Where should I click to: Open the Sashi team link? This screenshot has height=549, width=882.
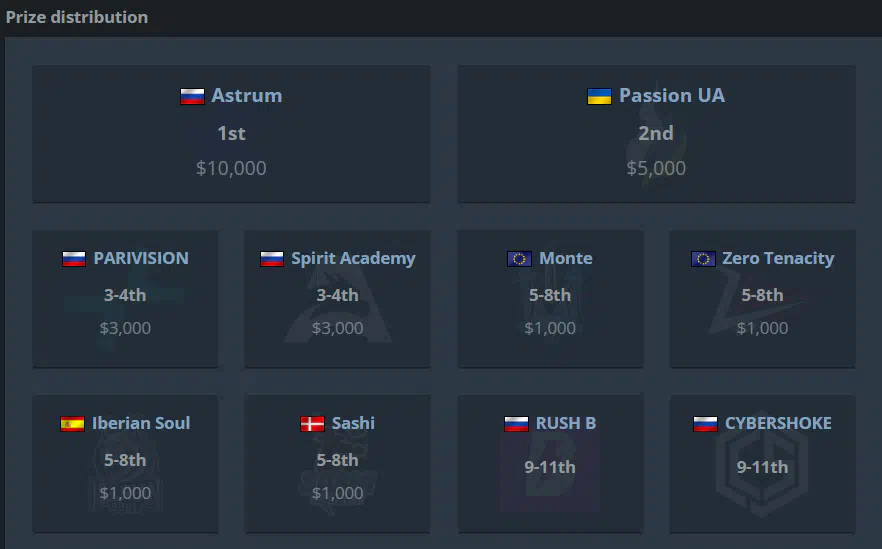coord(353,423)
